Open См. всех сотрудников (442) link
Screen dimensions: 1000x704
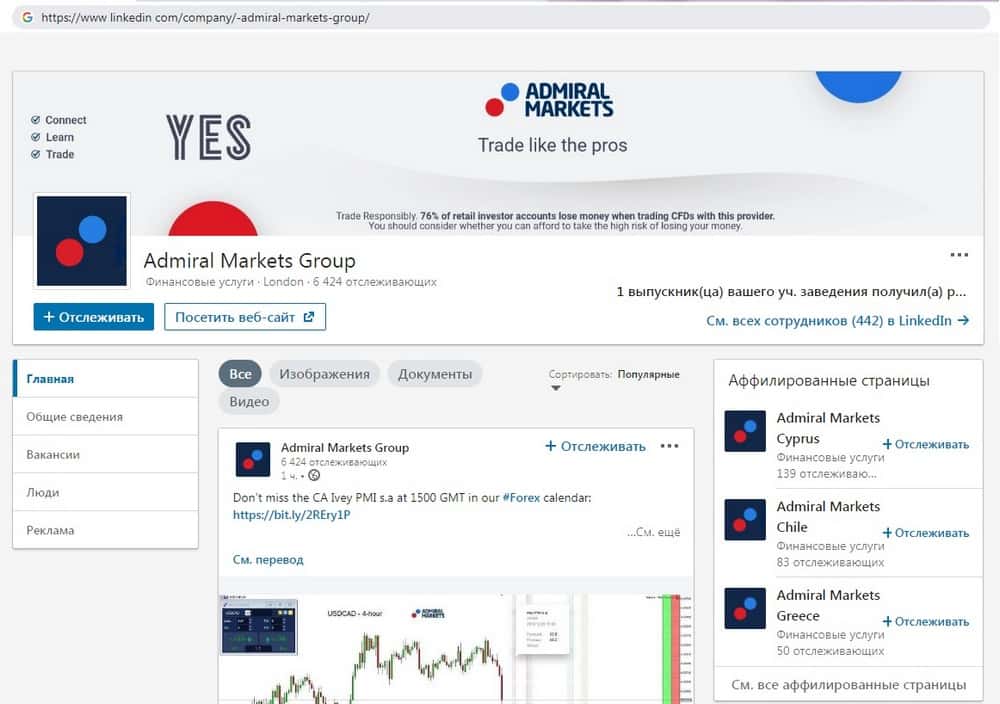(x=837, y=321)
